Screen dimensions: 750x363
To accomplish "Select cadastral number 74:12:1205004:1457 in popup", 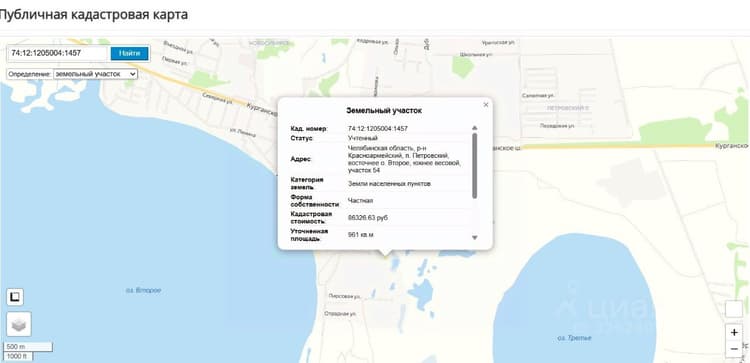I will coord(378,129).
